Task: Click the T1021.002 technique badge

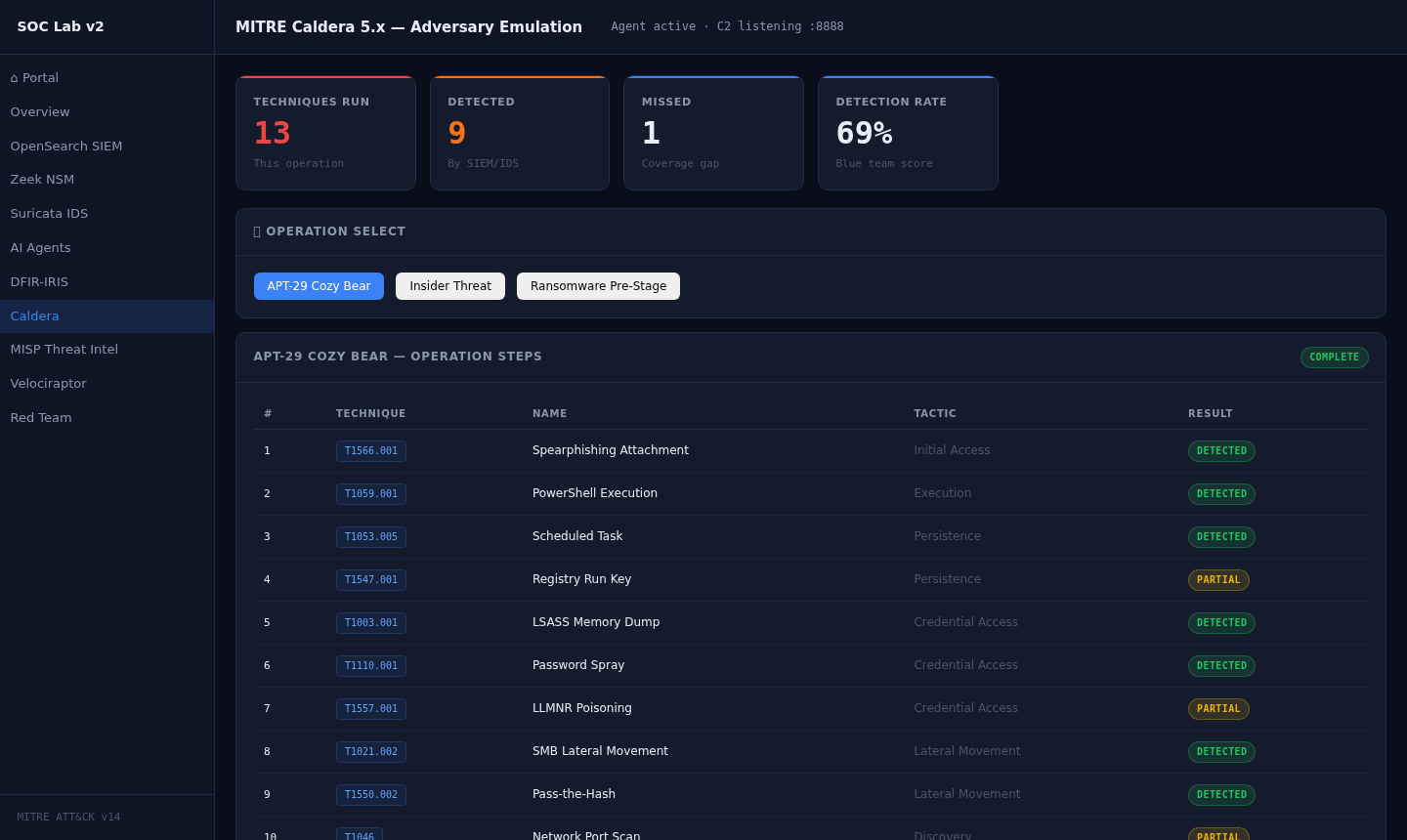Action: tap(371, 752)
